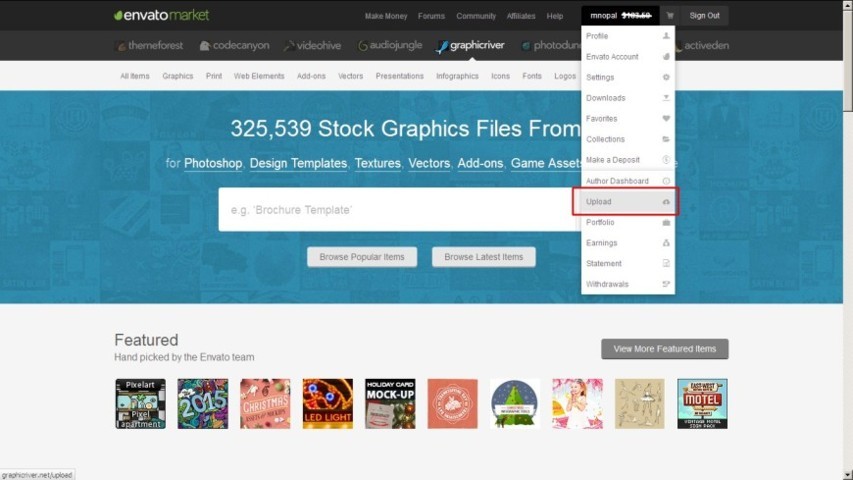Click the Envato Market logo
The height and width of the screenshot is (480, 853).
161,15
